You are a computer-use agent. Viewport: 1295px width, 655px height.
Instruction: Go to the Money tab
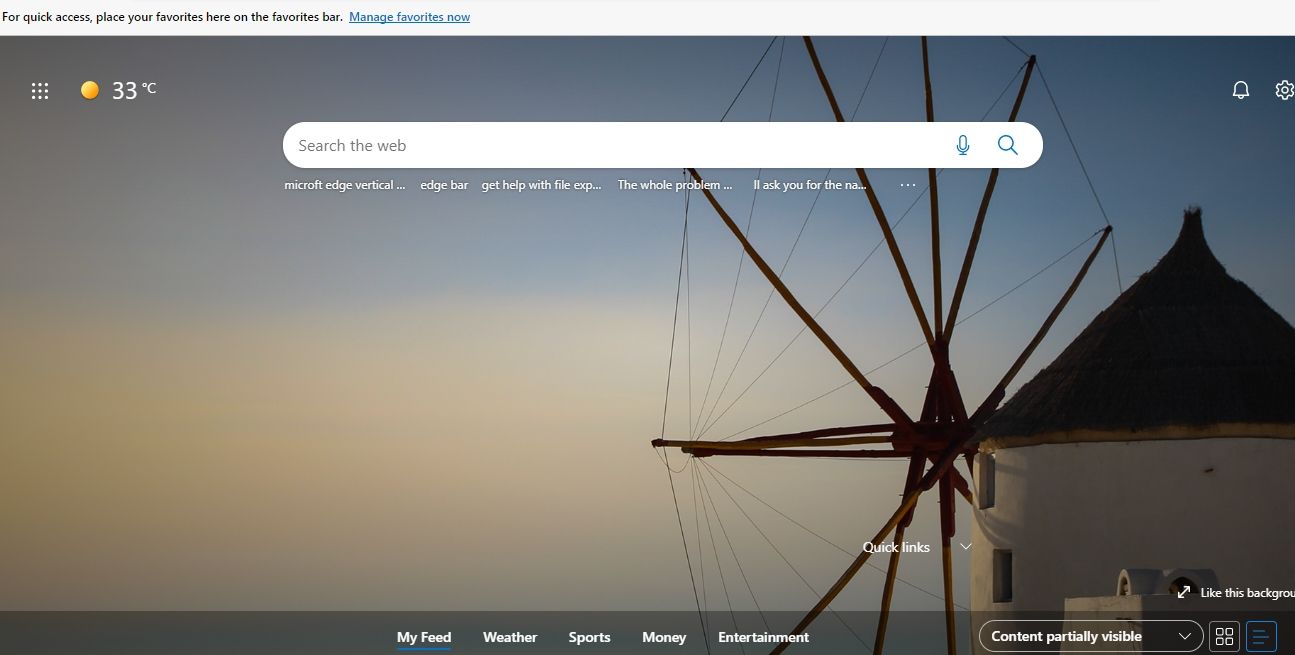(664, 637)
